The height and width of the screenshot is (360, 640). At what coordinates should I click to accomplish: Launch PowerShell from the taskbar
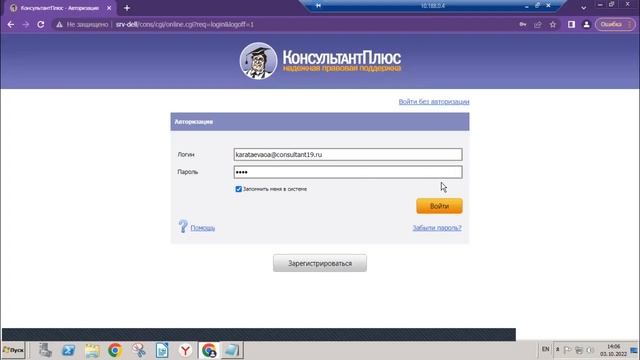click(69, 350)
